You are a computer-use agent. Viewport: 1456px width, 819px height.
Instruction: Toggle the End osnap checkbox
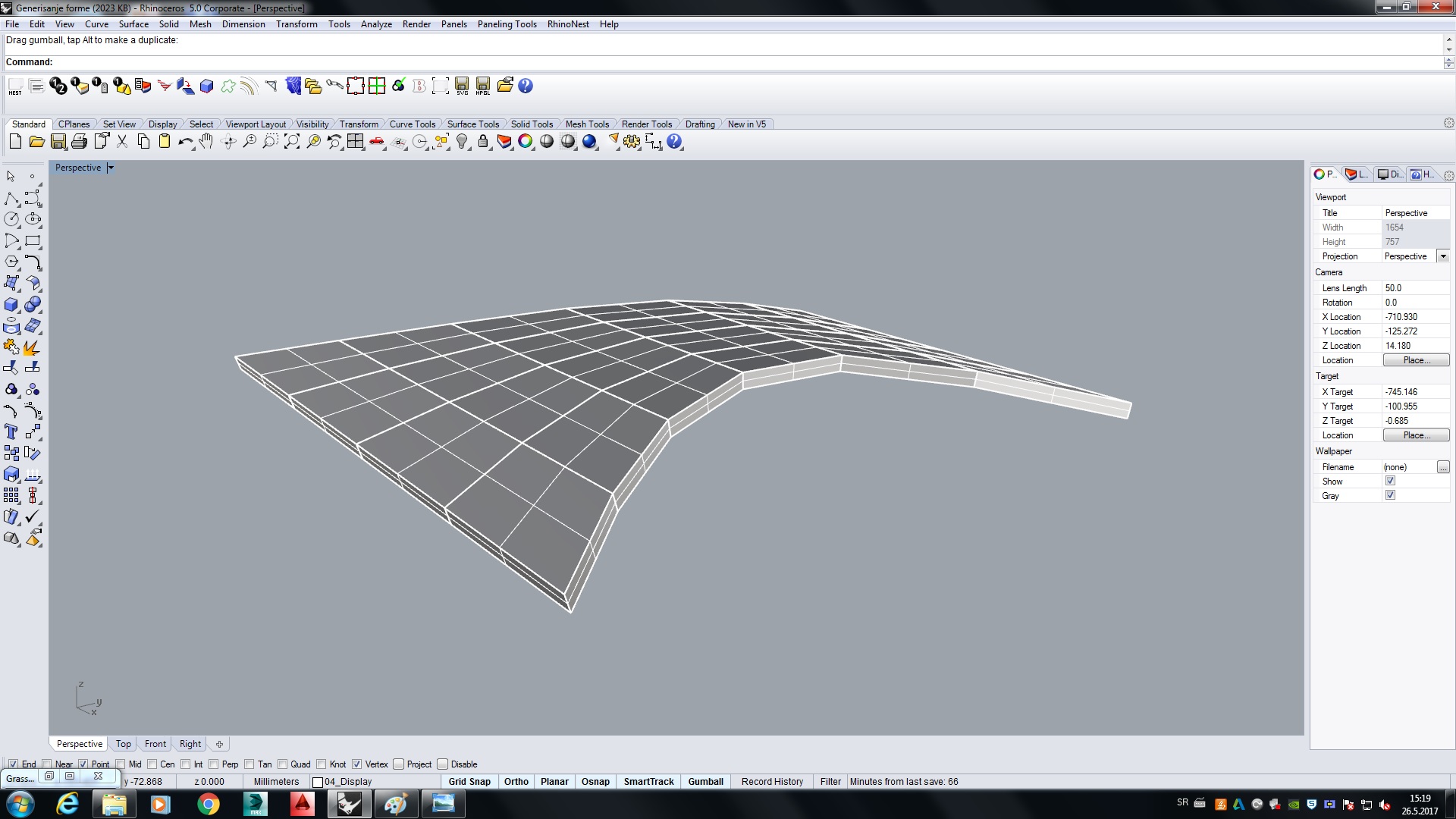tap(13, 764)
